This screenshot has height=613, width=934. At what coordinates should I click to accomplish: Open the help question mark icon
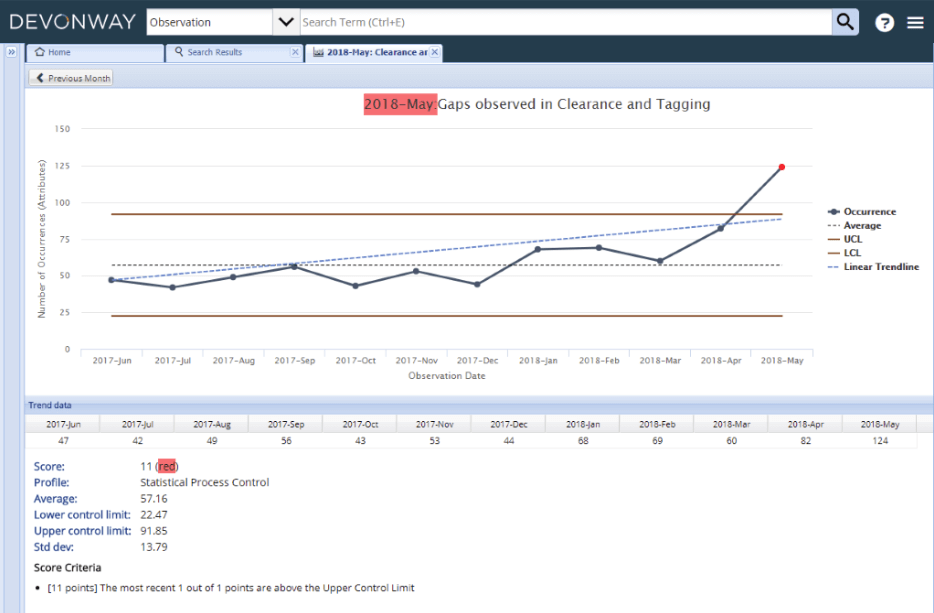[884, 23]
